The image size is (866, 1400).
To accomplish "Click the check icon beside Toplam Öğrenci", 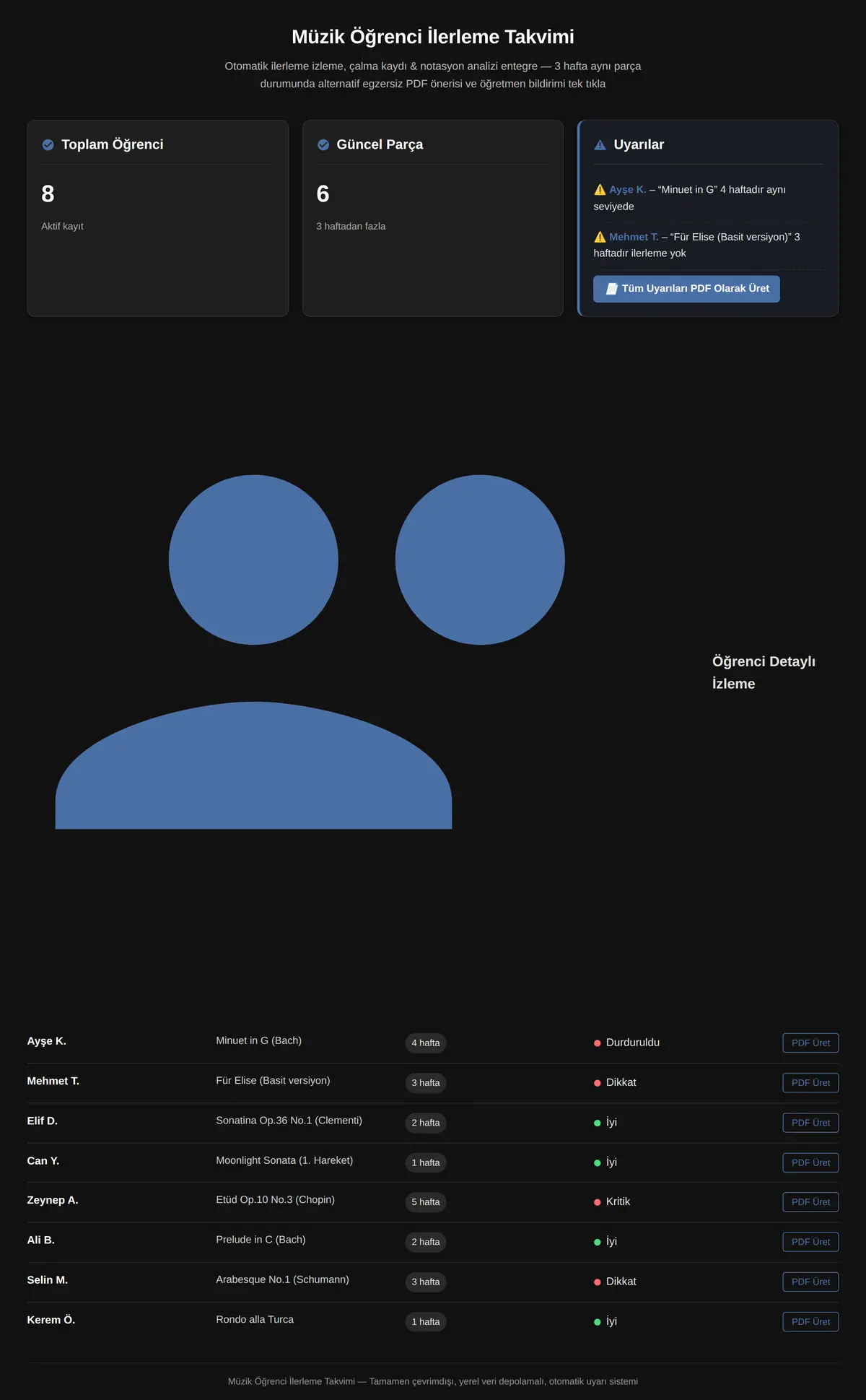I will point(48,145).
